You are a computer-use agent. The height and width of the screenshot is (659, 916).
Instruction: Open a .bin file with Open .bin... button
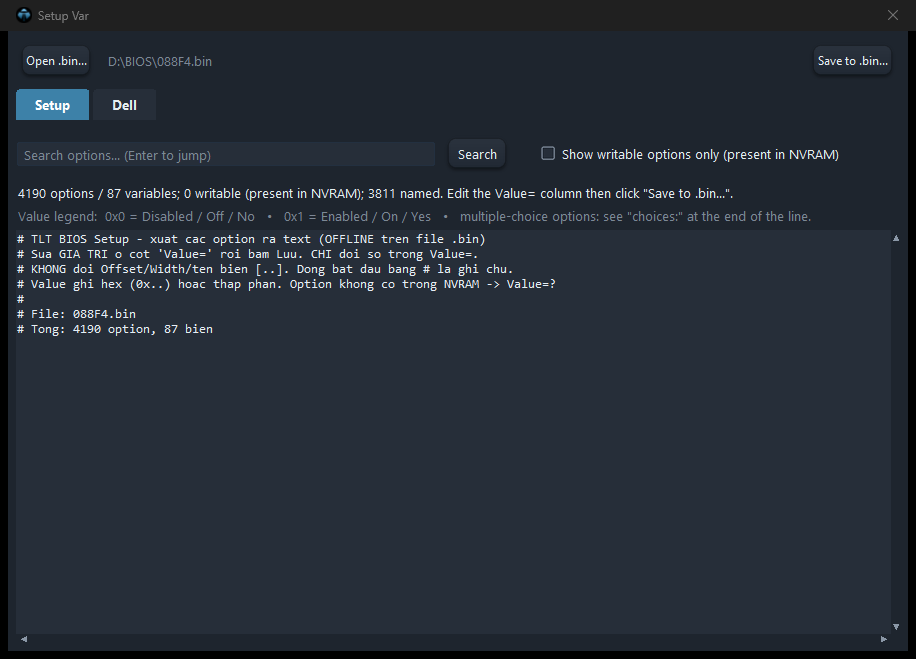[56, 61]
